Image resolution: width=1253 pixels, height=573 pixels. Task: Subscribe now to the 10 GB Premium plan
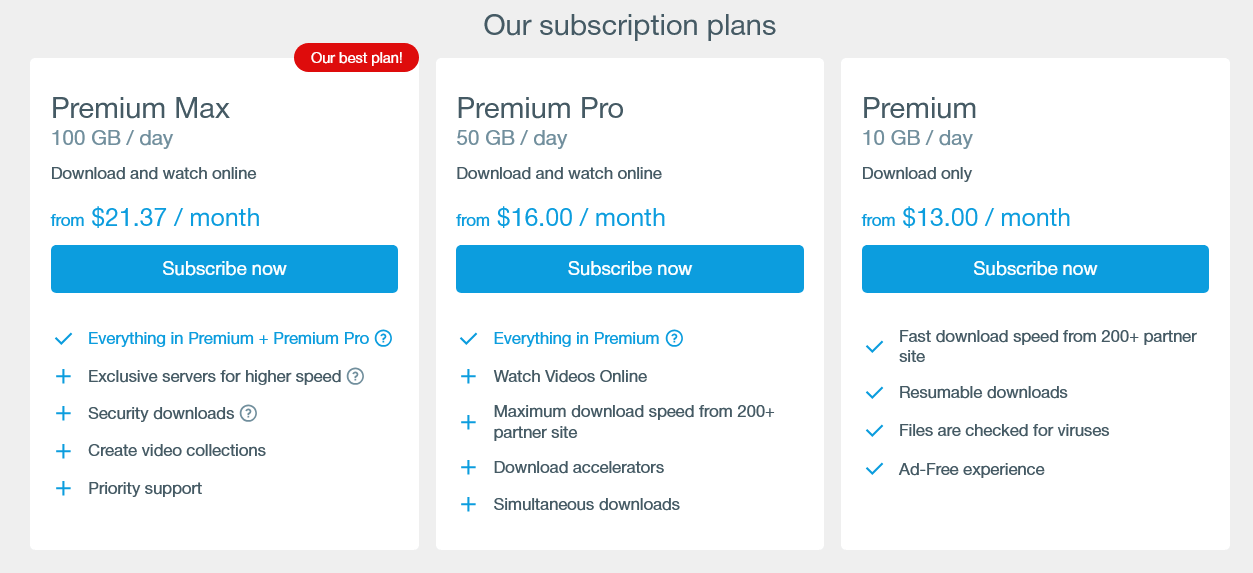[x=1035, y=269]
